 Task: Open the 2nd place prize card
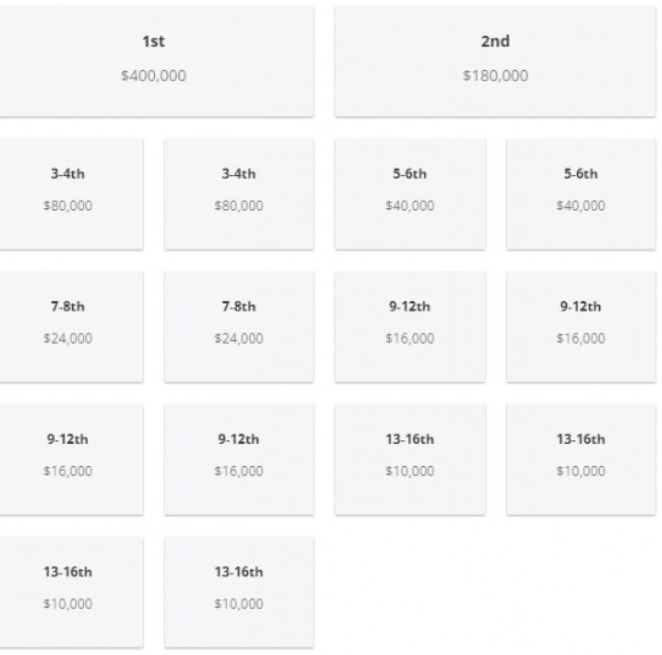(495, 61)
